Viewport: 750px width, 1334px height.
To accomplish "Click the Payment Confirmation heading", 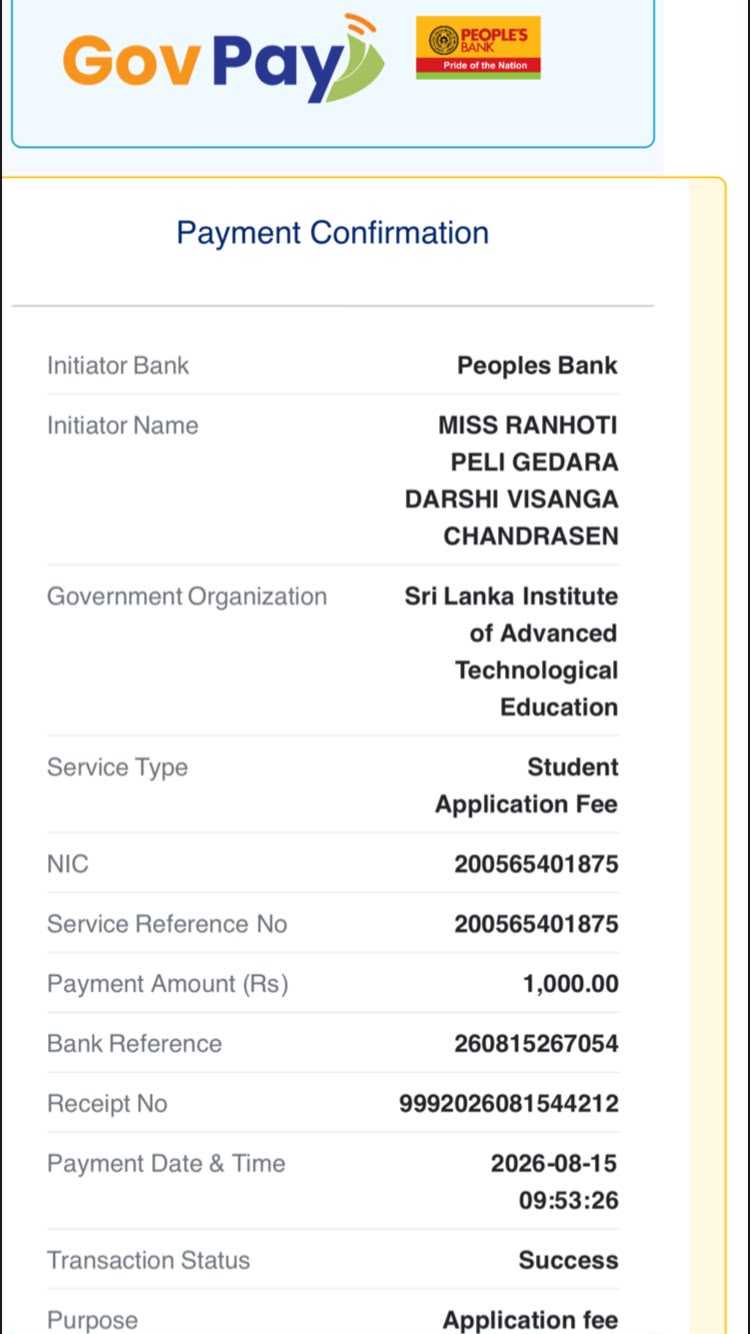I will click(333, 233).
